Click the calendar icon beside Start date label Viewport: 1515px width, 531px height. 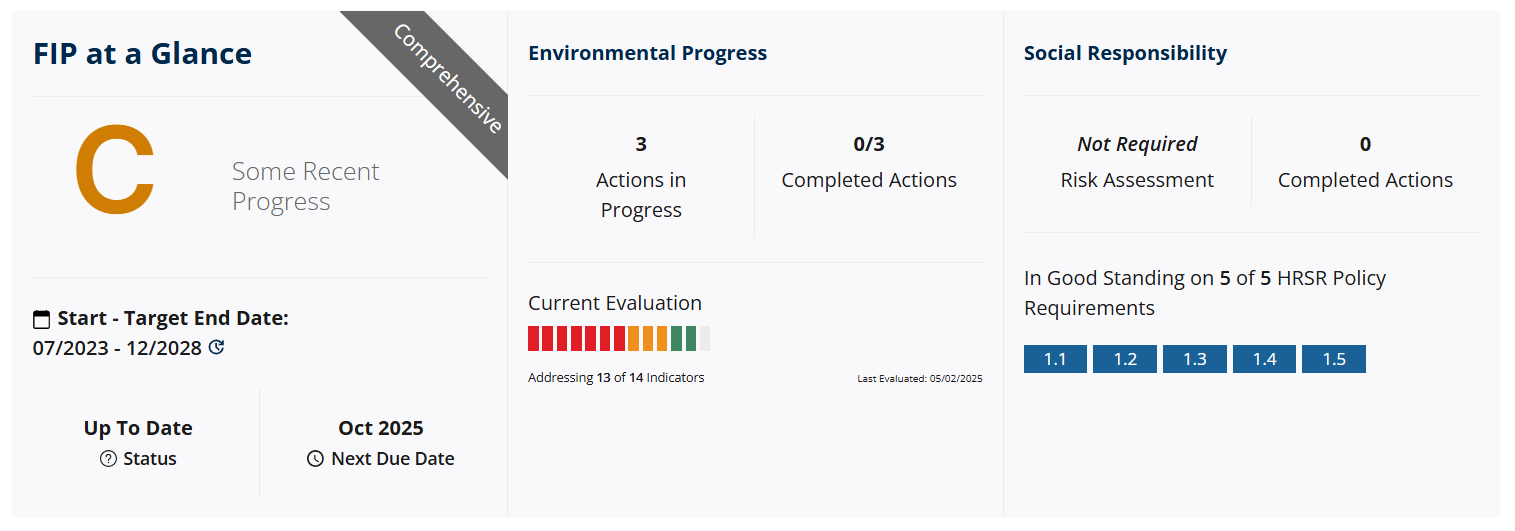point(41,320)
